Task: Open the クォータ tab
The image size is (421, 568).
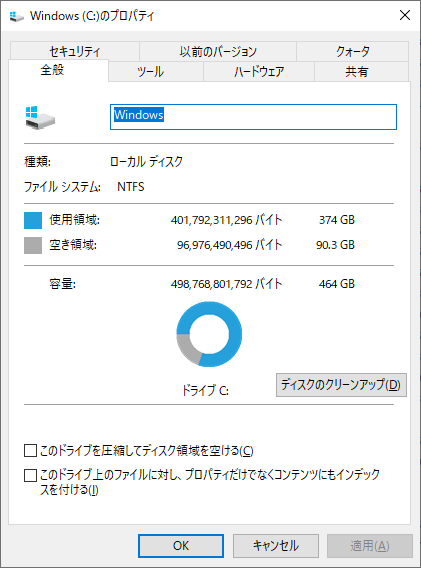Action: (353, 51)
